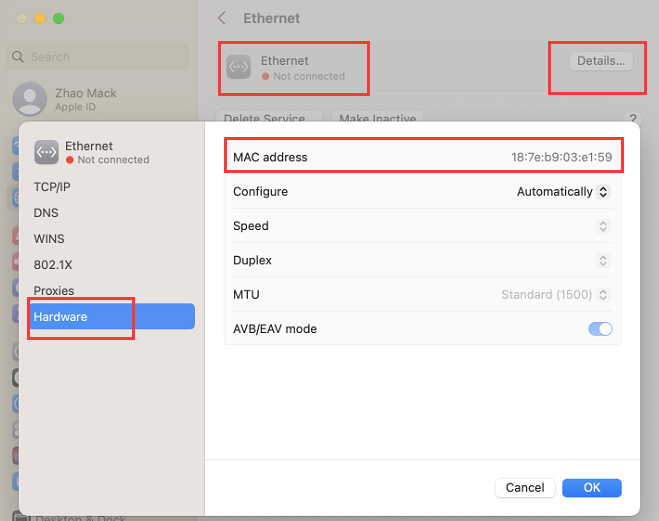The height and width of the screenshot is (521, 659).
Task: Click the magnifier icon in Search field
Action: pyautogui.click(x=19, y=57)
